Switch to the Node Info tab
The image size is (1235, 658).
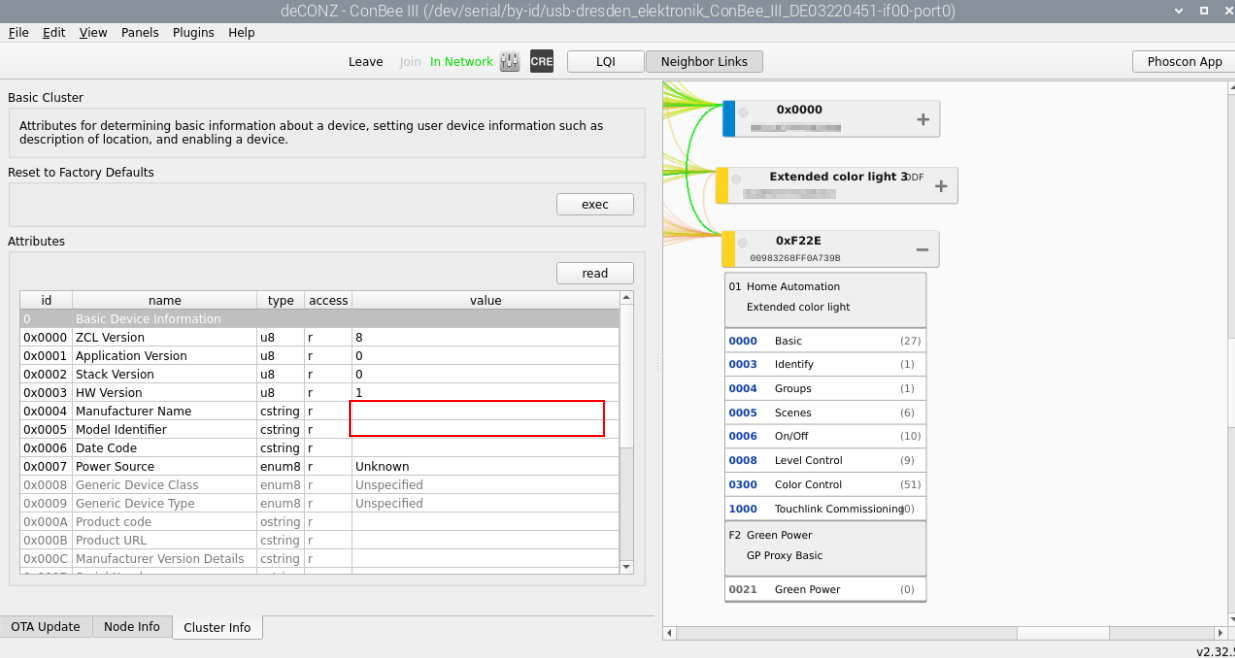click(132, 627)
